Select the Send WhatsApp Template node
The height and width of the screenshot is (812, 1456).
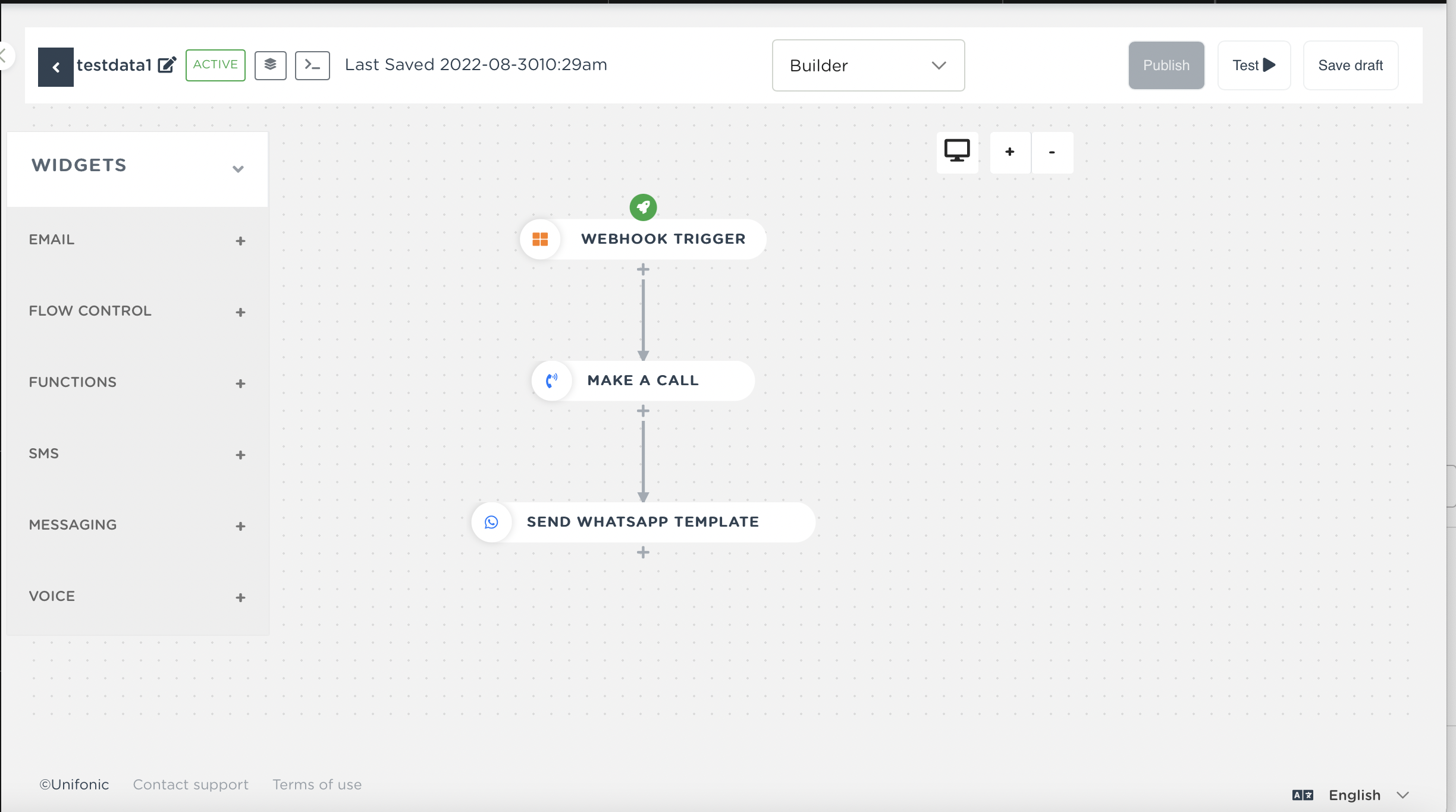click(643, 522)
